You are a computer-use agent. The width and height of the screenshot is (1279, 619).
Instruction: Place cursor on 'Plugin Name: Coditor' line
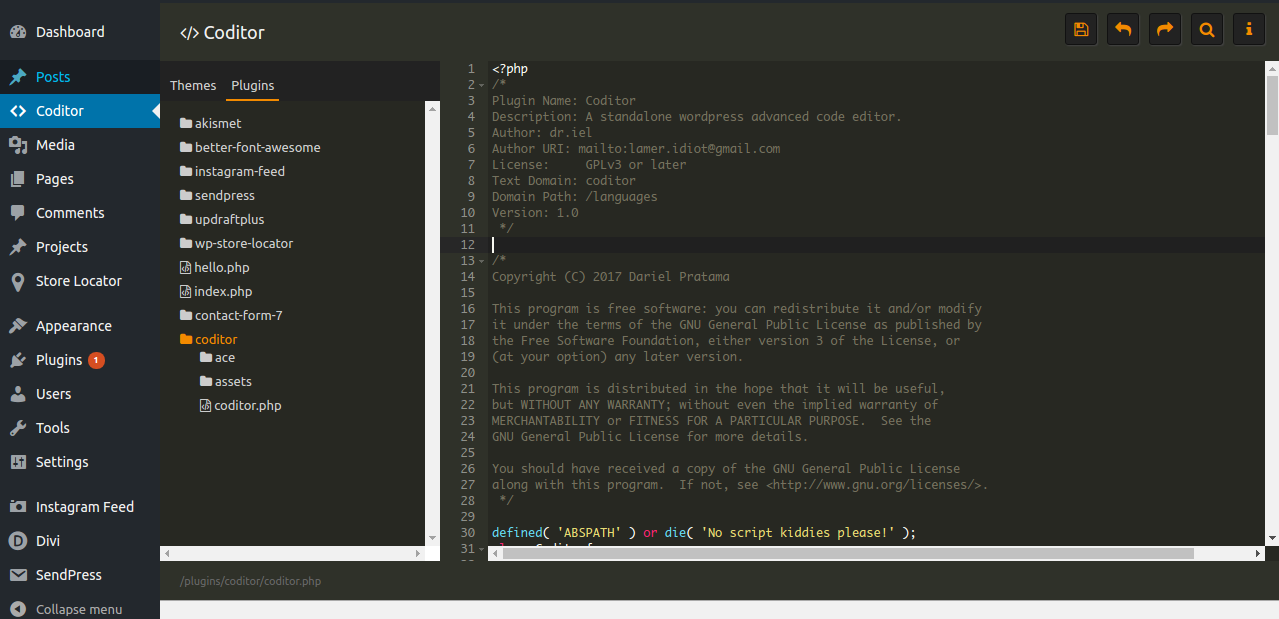click(564, 101)
